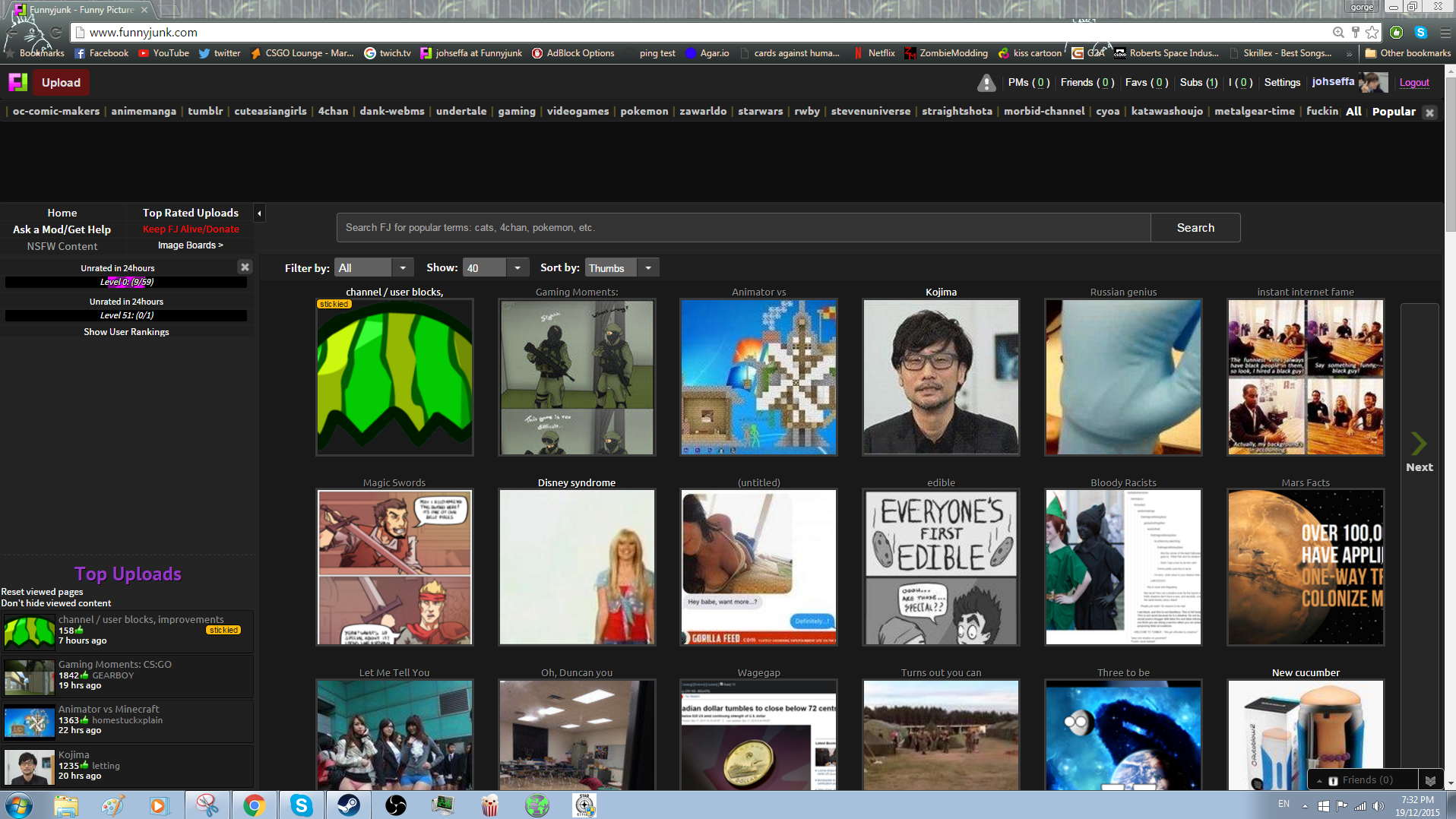Toggle Show User Rankings
The image size is (1456, 819).
[x=126, y=332]
